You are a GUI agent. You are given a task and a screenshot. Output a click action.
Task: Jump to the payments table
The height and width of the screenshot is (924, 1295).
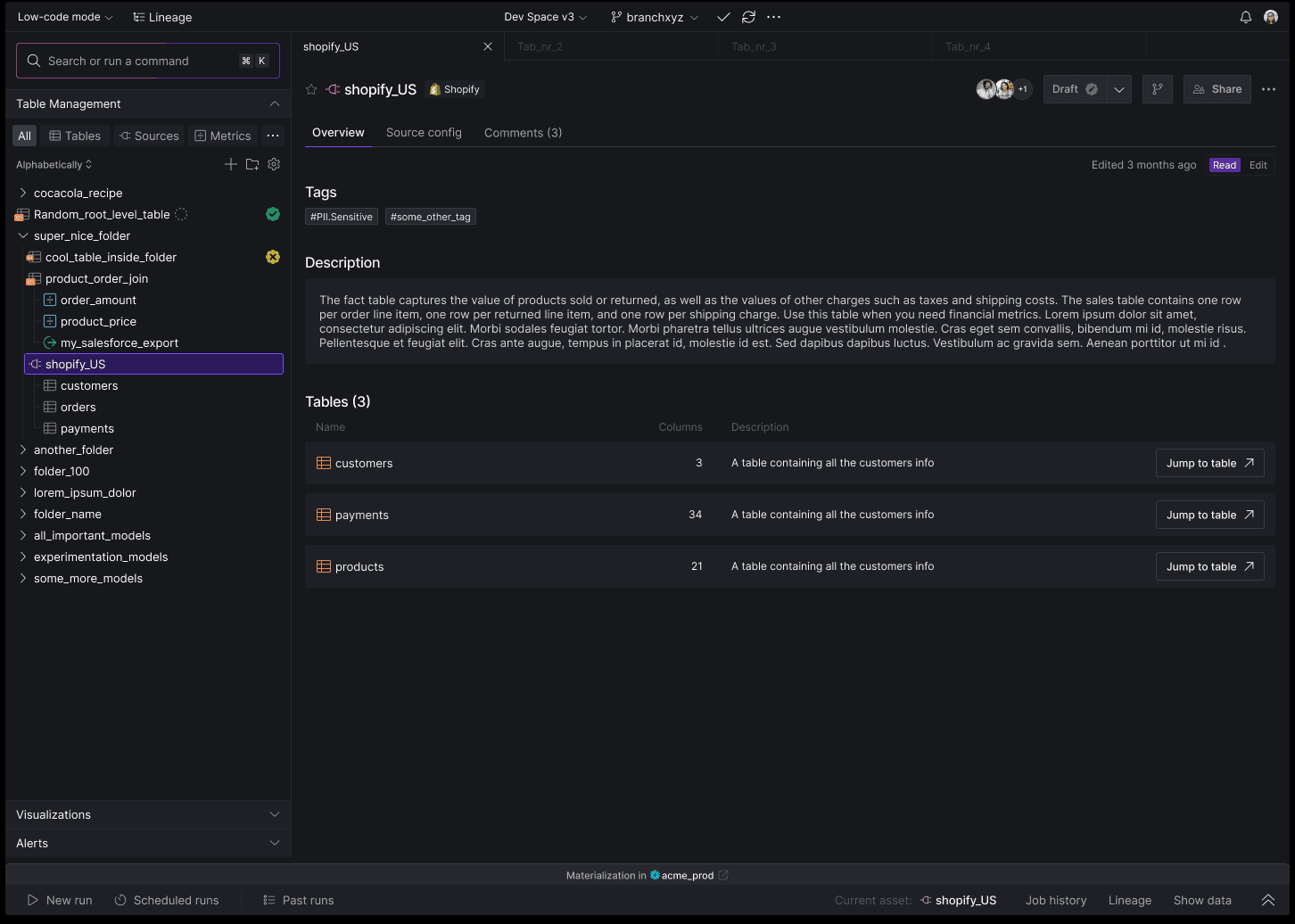(x=1209, y=515)
